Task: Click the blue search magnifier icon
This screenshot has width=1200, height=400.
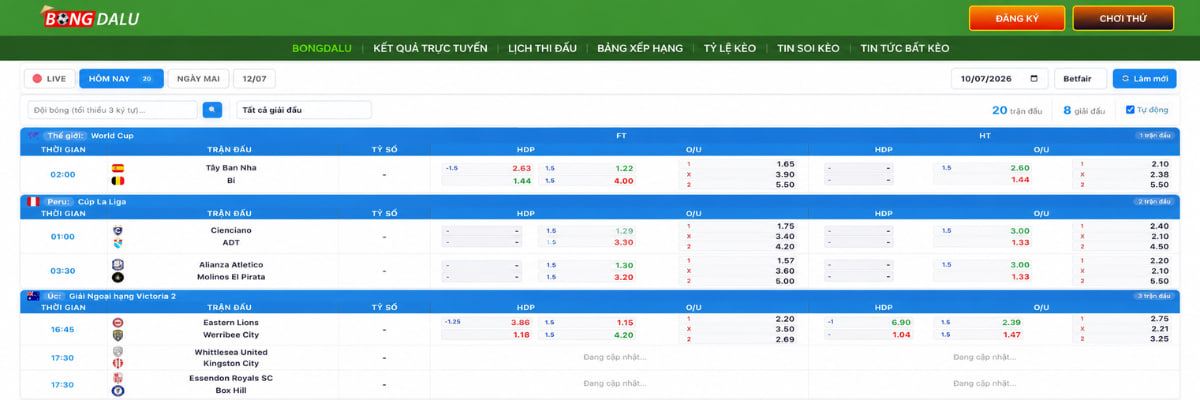Action: [212, 109]
